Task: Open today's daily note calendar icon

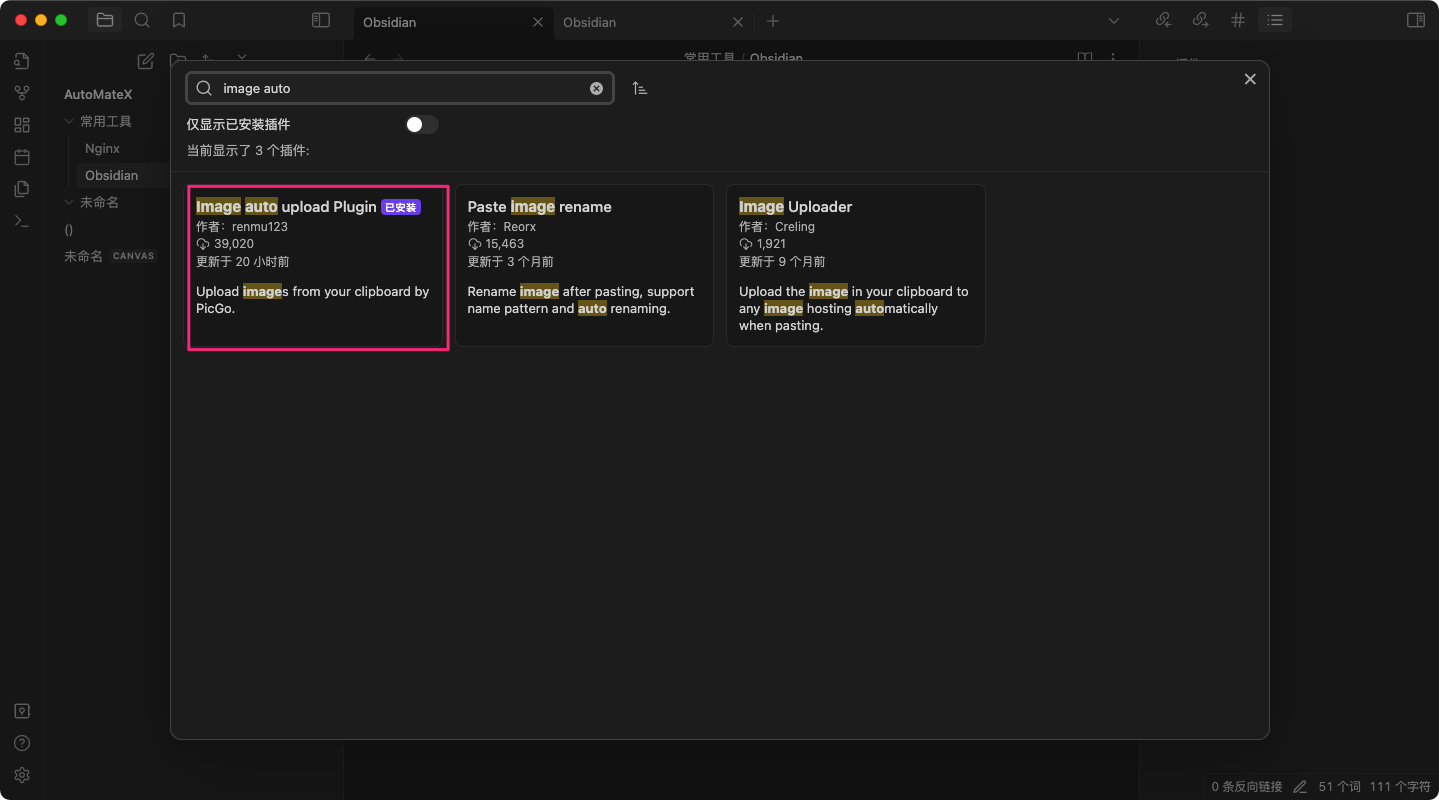Action: (22, 157)
